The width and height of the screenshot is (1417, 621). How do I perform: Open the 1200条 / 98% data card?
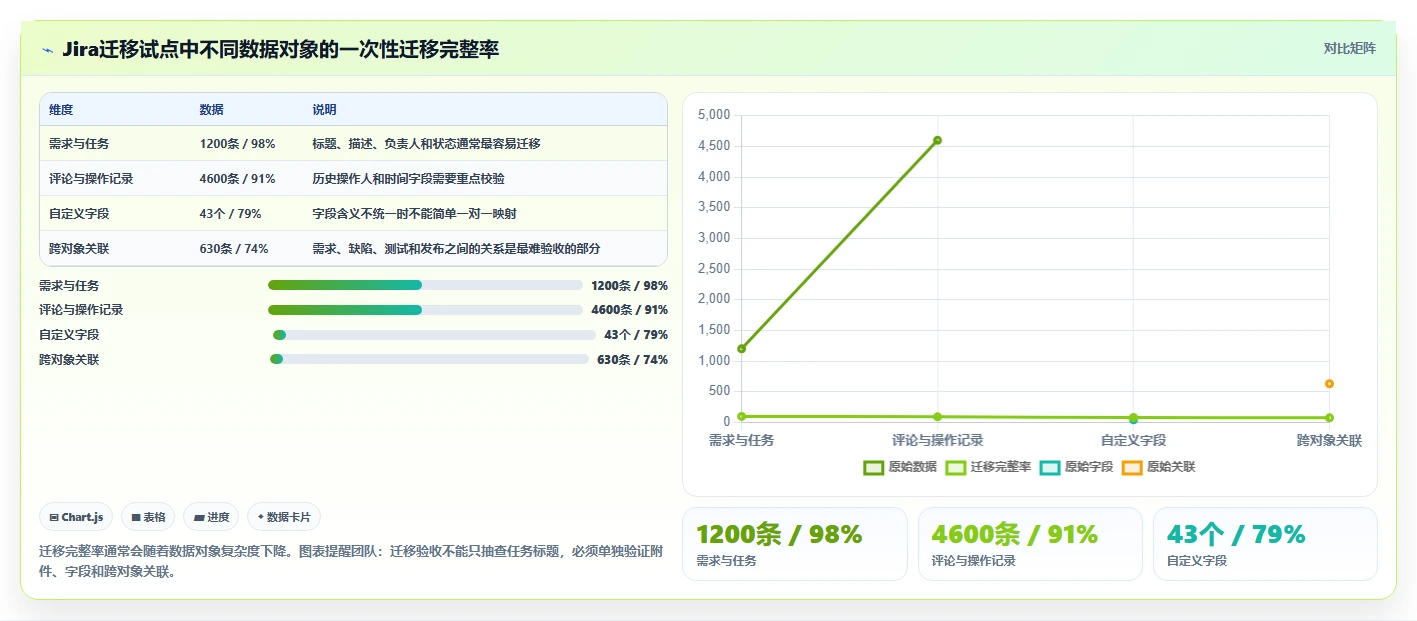[795, 544]
